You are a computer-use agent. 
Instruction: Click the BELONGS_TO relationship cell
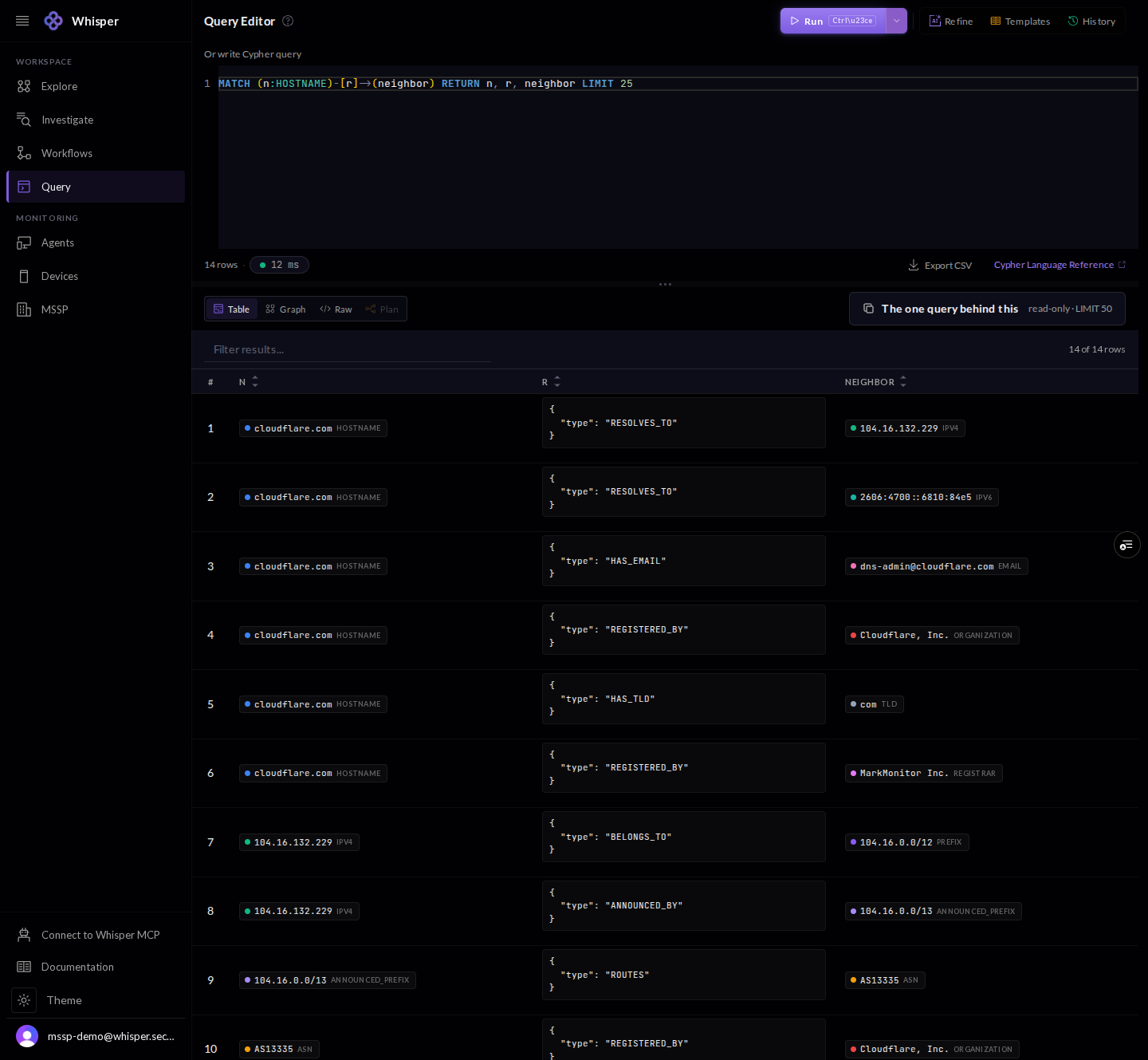pos(684,837)
